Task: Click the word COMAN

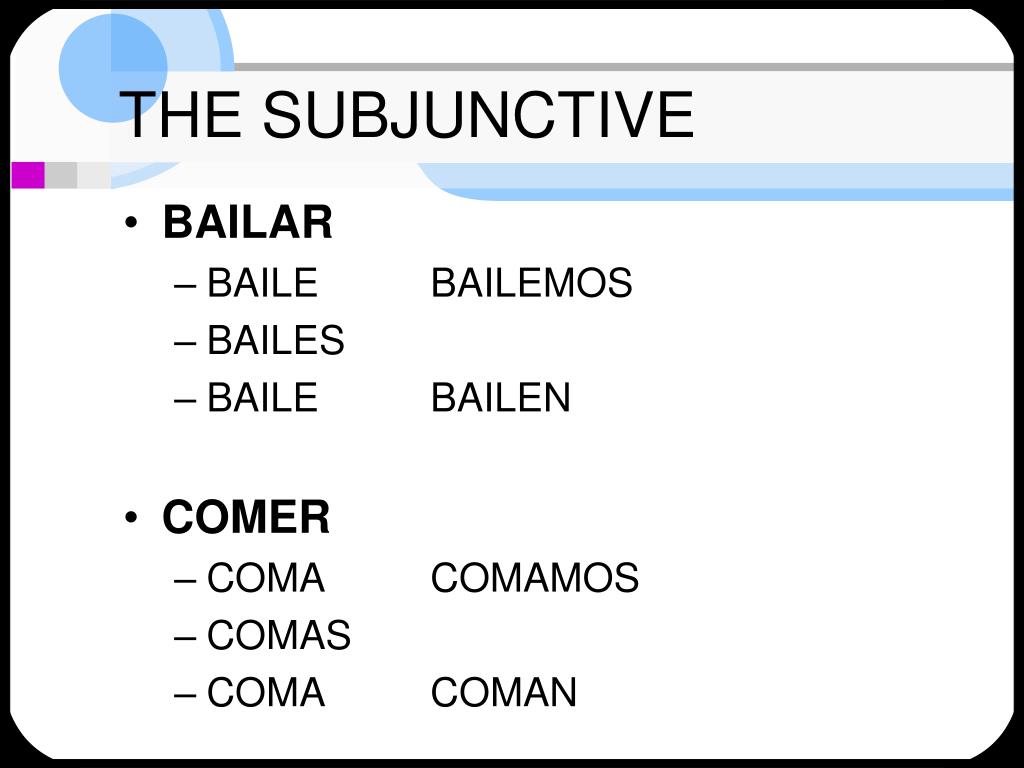Action: [504, 692]
